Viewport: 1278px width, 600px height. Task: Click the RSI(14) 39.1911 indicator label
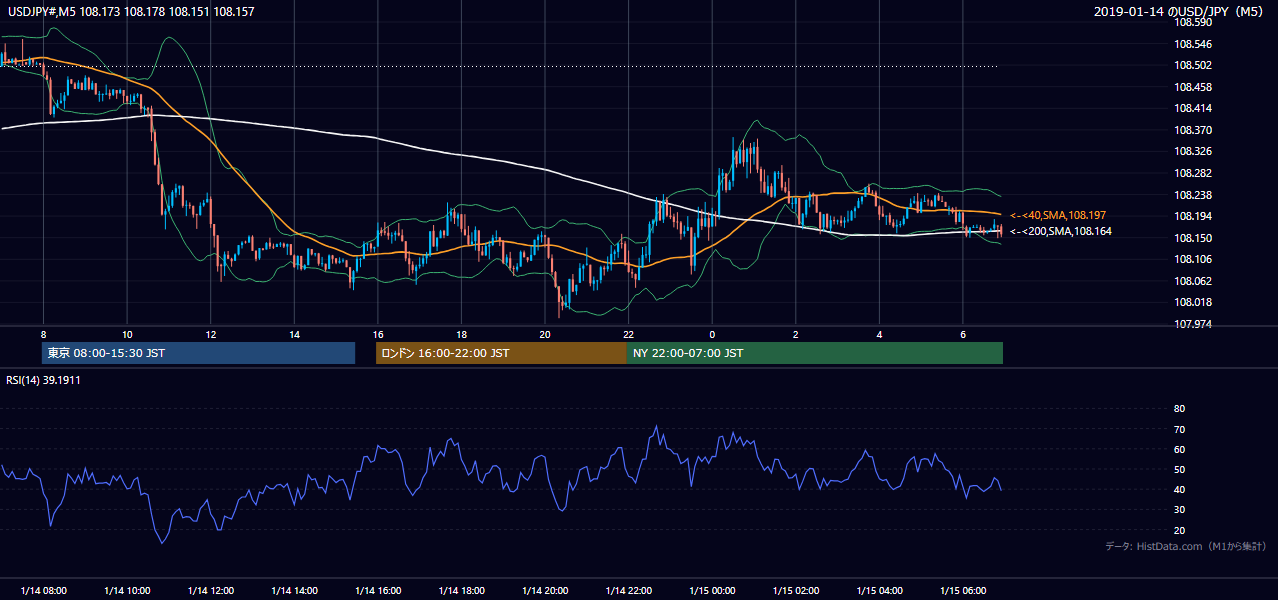coord(43,380)
